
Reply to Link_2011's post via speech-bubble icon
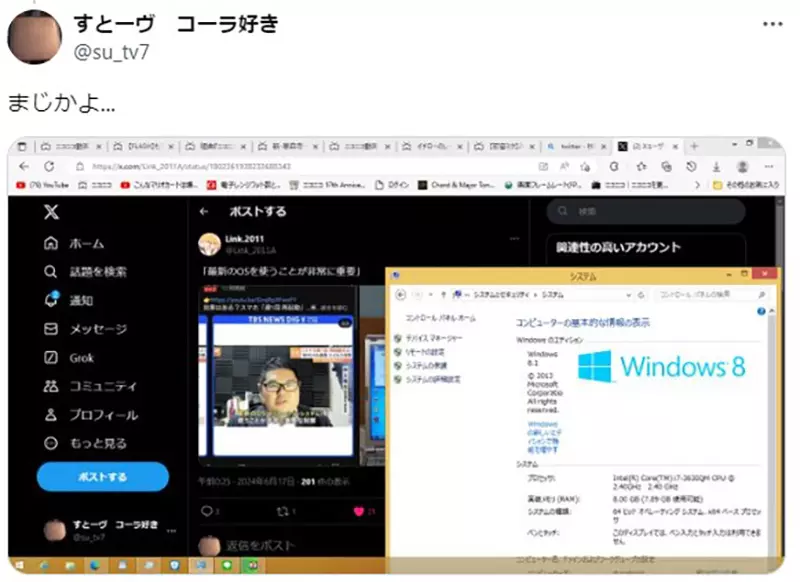click(x=207, y=510)
